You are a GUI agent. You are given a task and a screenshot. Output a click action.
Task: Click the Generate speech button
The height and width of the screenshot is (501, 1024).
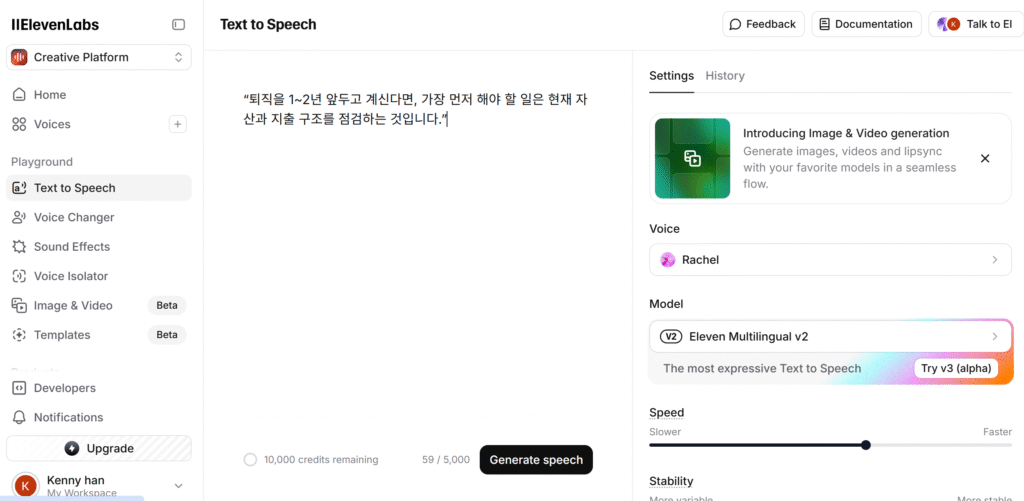536,460
